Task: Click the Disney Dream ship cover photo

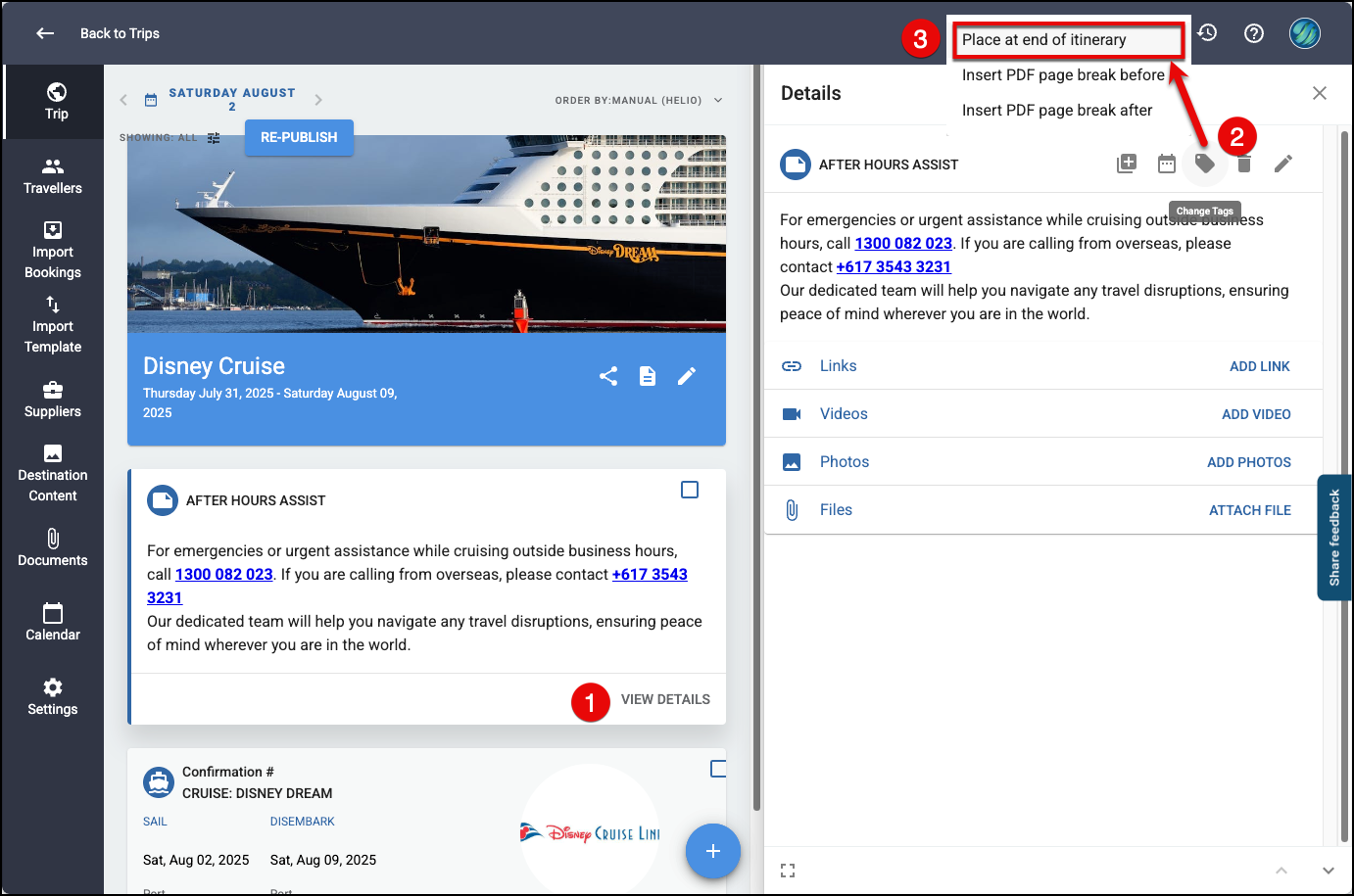Action: click(x=426, y=233)
